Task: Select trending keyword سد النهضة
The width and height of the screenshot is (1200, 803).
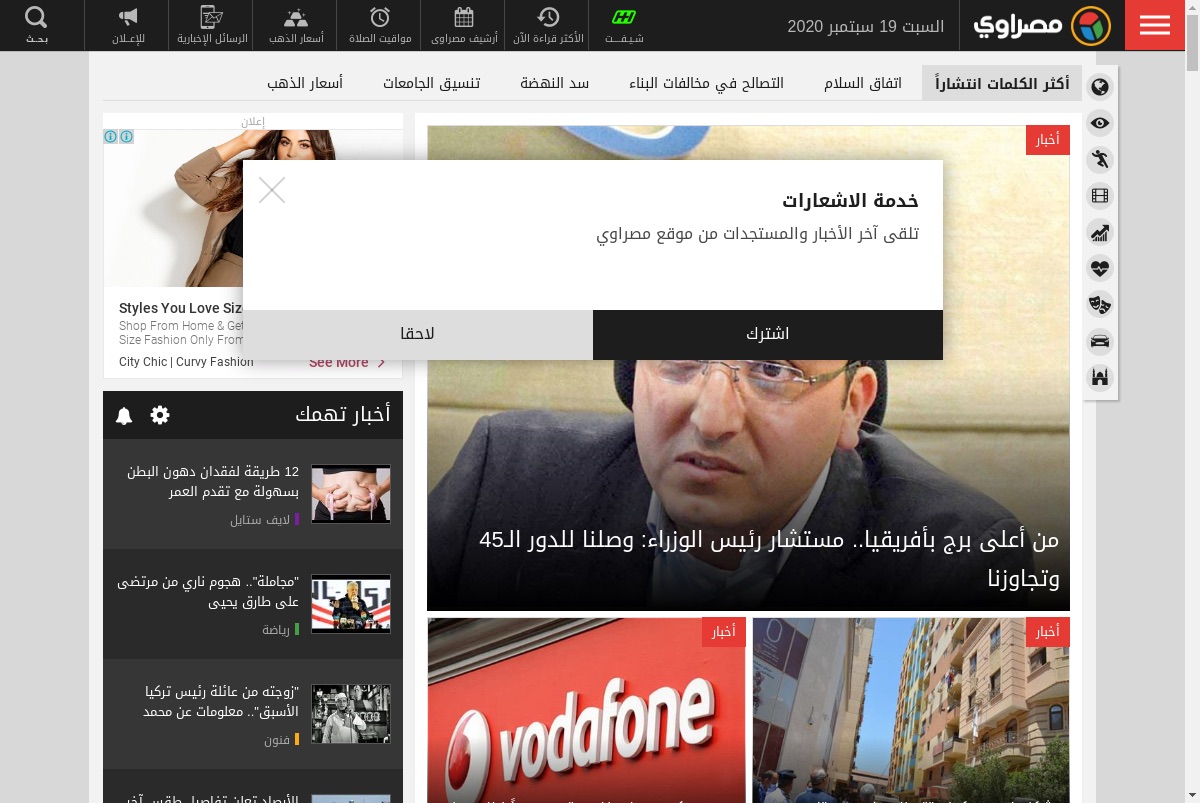Action: [x=555, y=83]
